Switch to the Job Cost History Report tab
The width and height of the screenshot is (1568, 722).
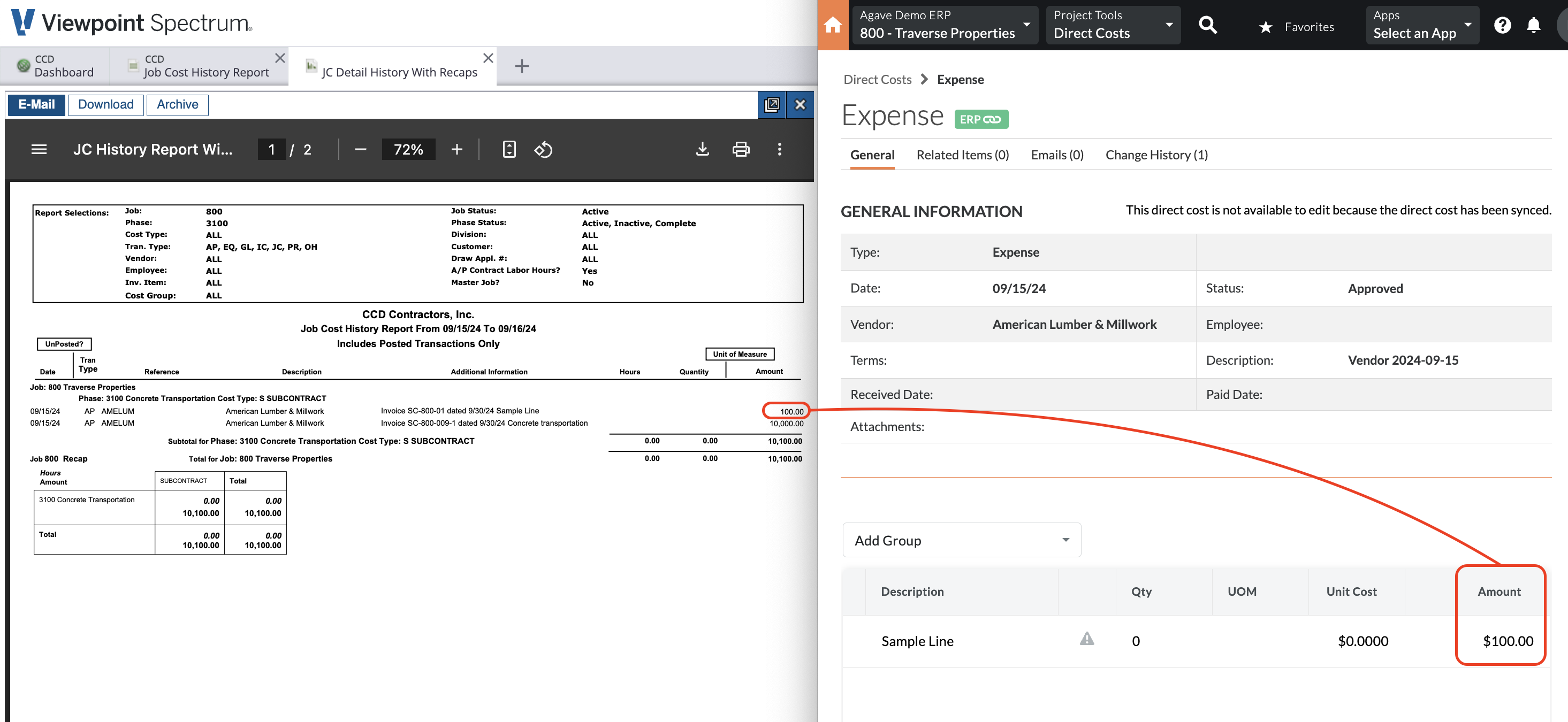pos(198,66)
